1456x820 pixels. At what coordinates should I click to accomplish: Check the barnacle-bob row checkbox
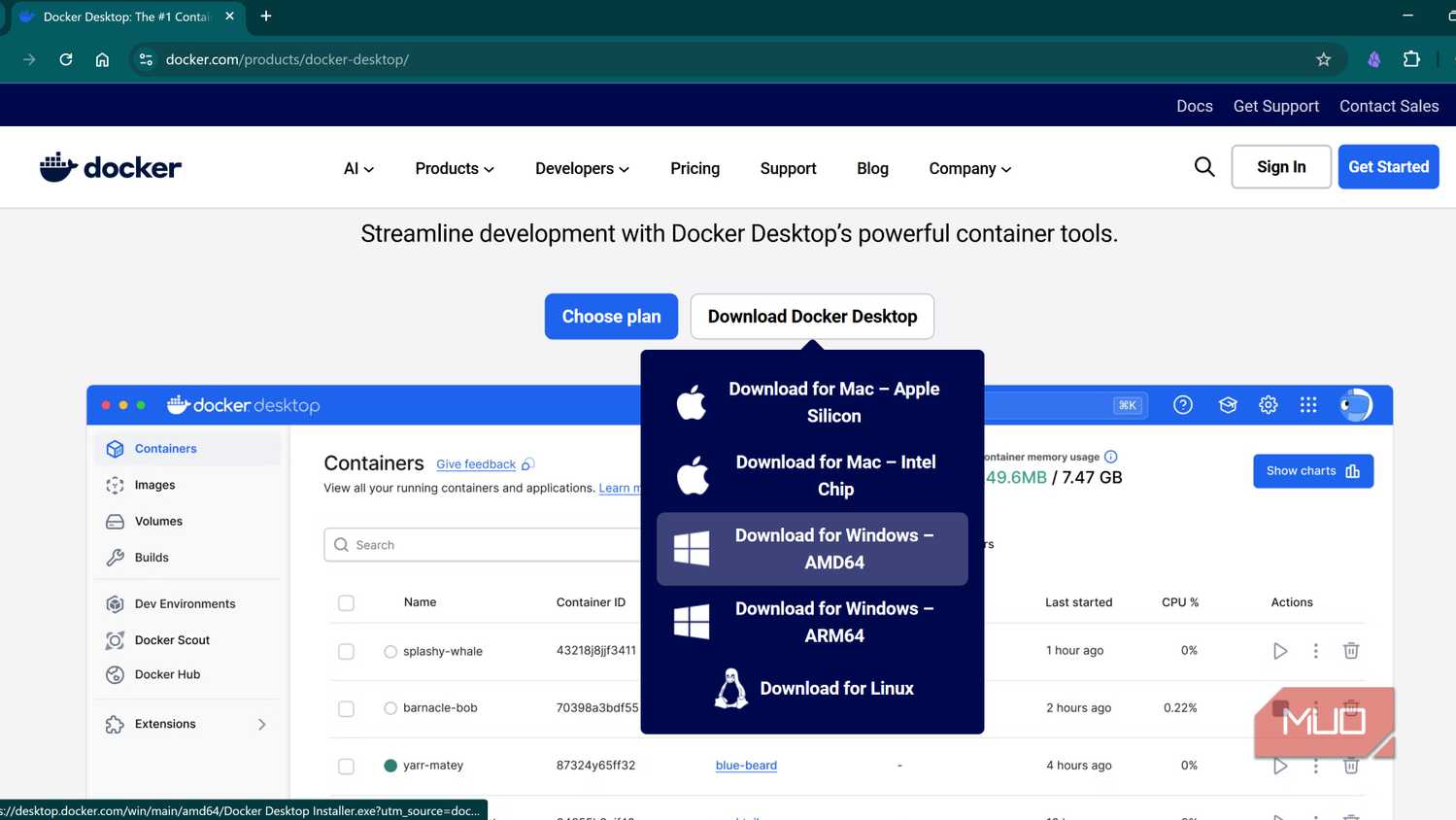(x=346, y=708)
